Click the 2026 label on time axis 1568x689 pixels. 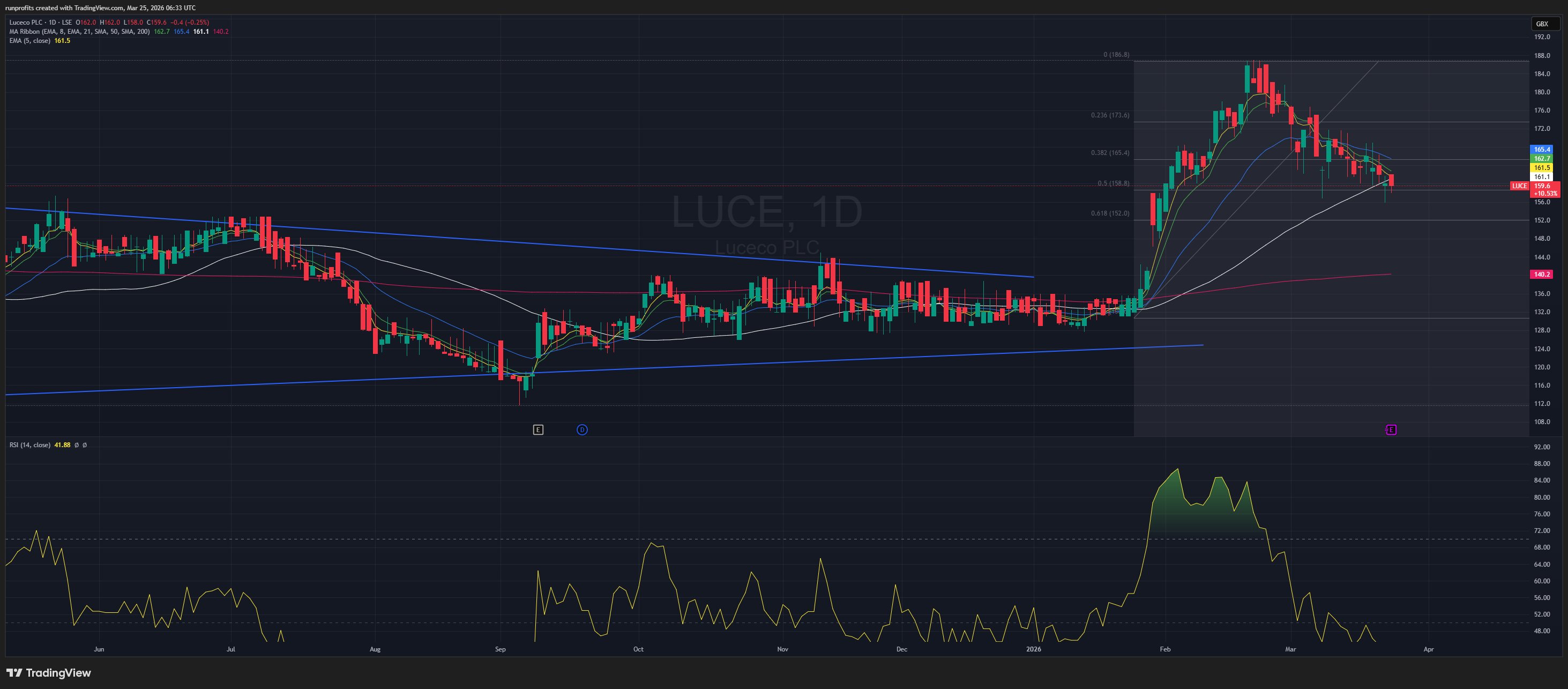pyautogui.click(x=1033, y=649)
